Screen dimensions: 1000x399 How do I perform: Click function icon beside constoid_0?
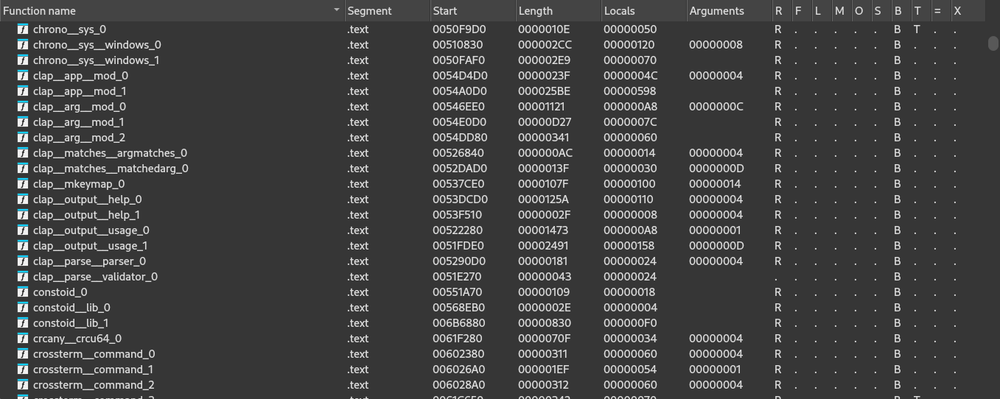pyautogui.click(x=23, y=292)
